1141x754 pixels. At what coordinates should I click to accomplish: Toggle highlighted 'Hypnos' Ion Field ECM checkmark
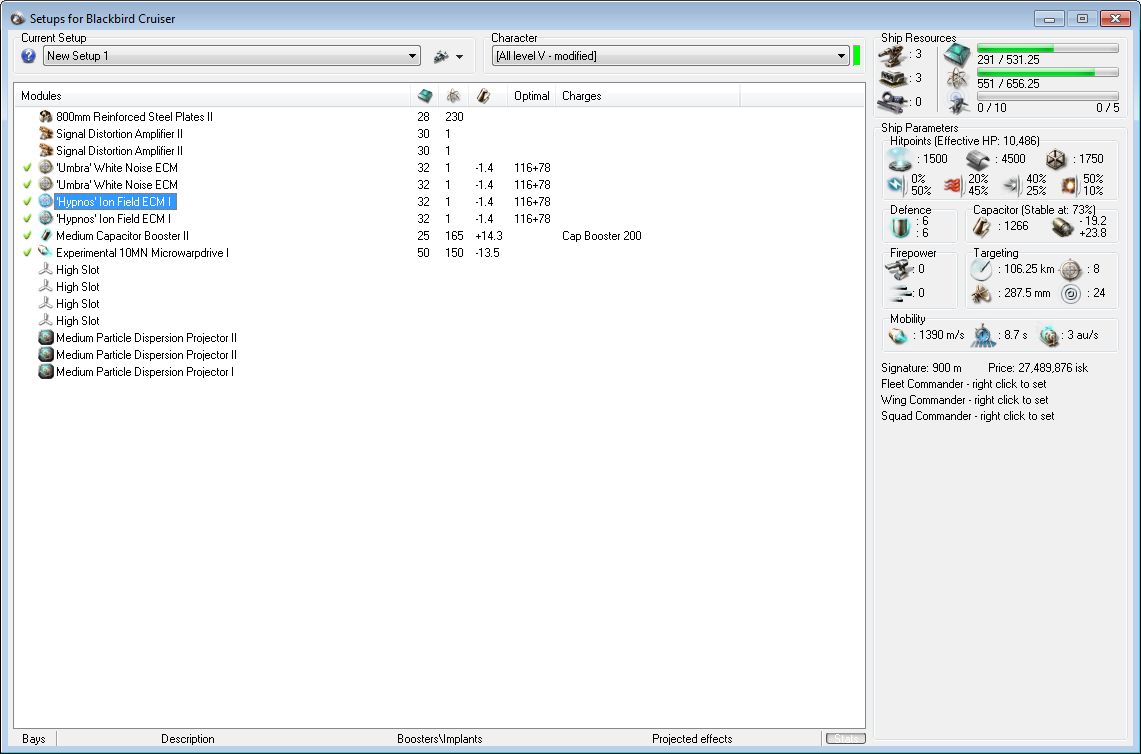click(27, 202)
